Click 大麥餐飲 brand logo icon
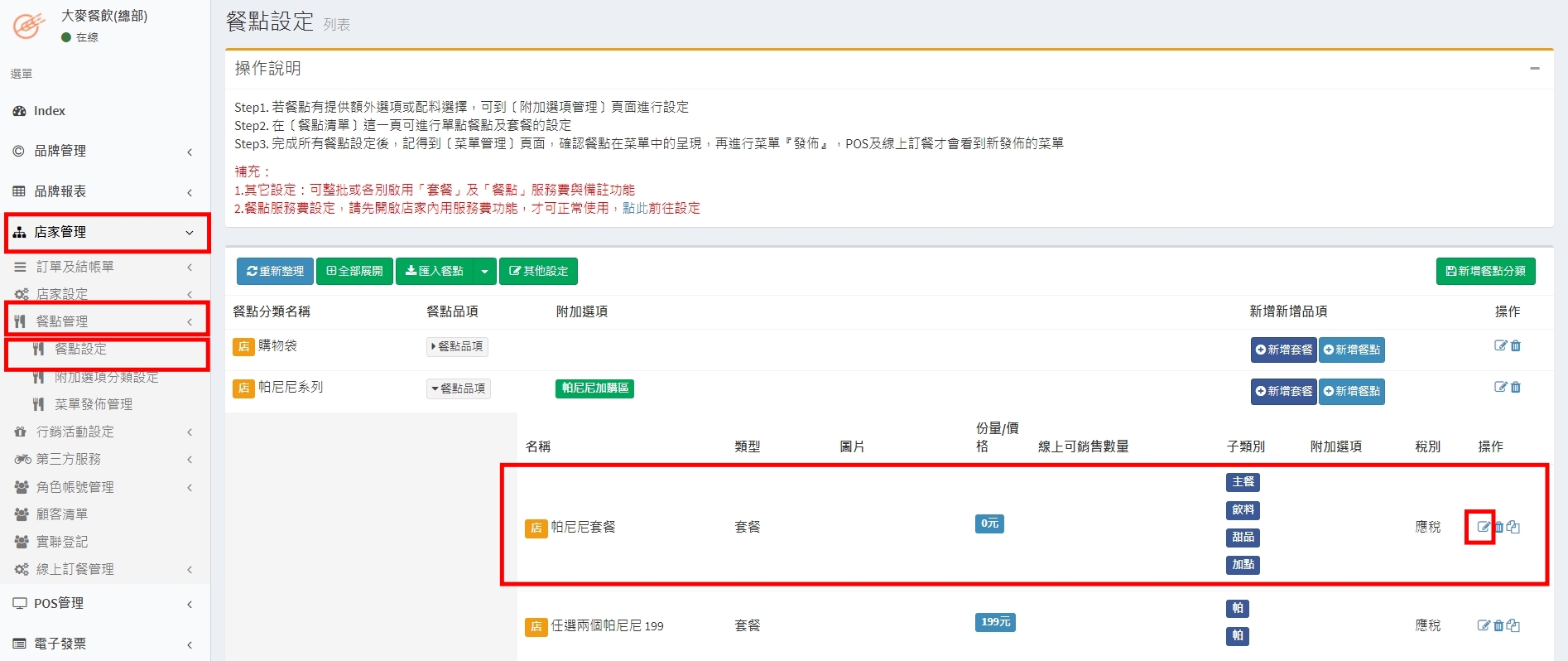1568x661 pixels. tap(29, 25)
